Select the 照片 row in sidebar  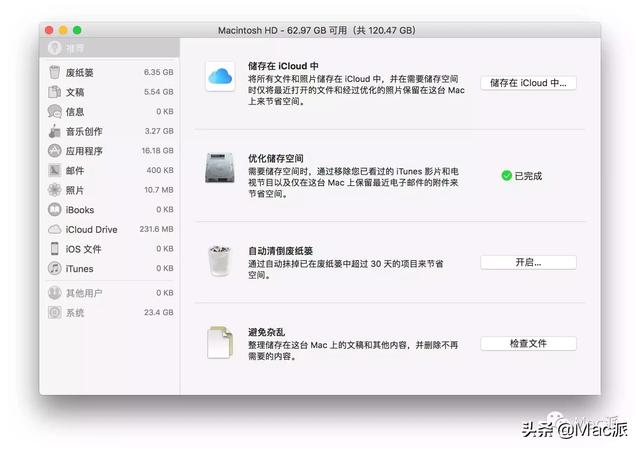110,190
